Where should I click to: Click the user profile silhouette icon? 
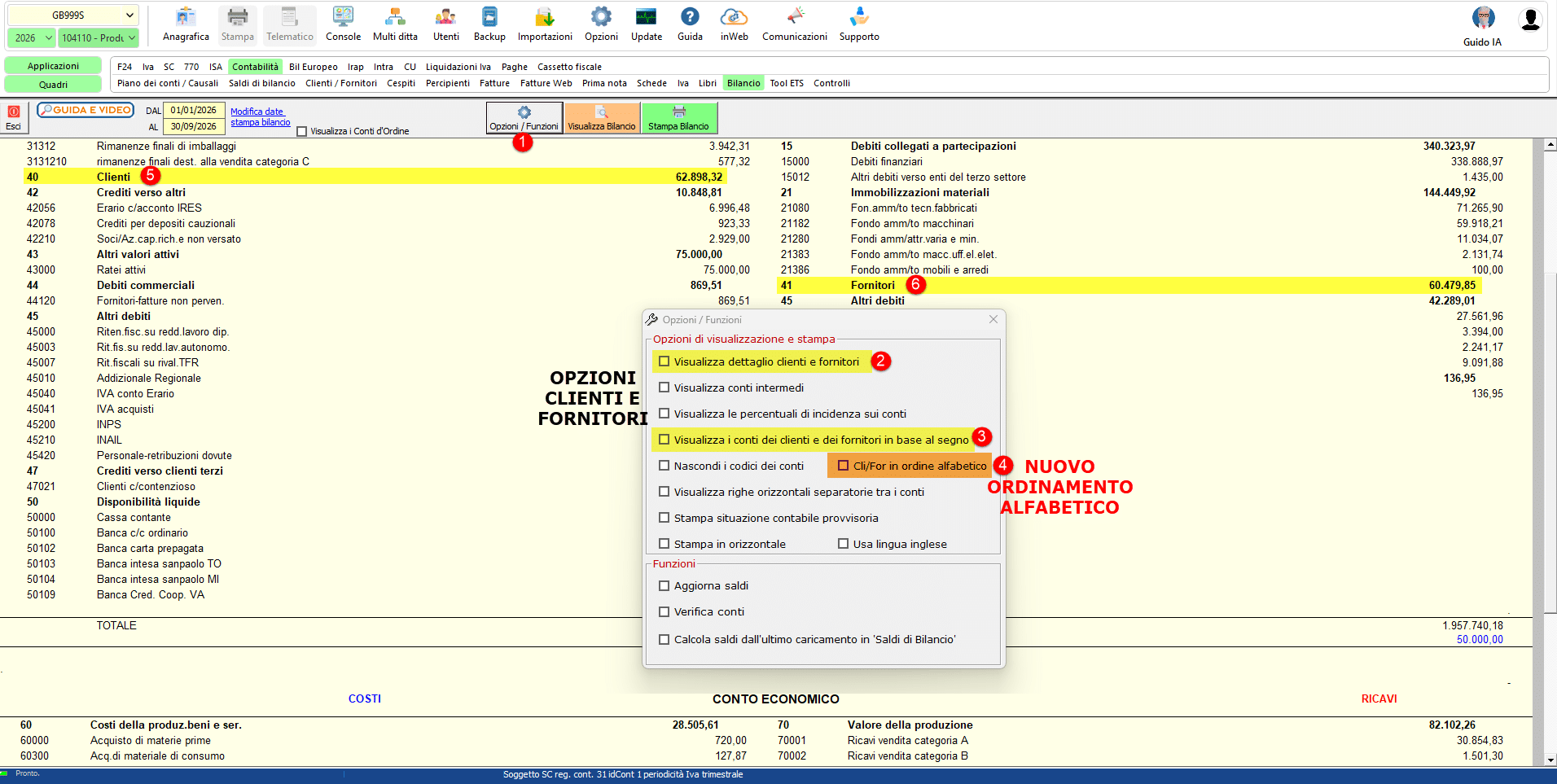coord(1530,20)
